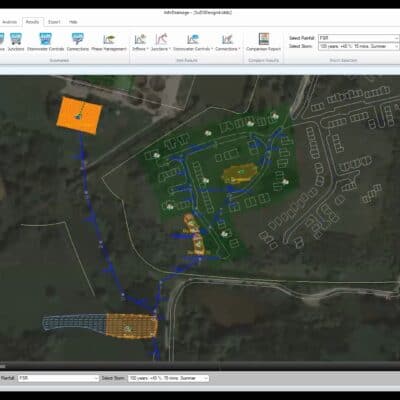Screen dimensions: 400x400
Task: Expand the Inflows item results dropdown
Action: [140, 42]
